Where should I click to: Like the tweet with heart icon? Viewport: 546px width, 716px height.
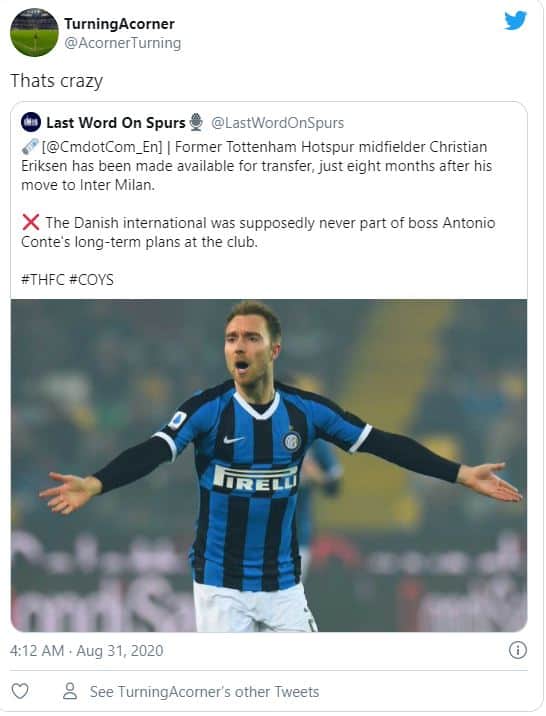tap(20, 691)
